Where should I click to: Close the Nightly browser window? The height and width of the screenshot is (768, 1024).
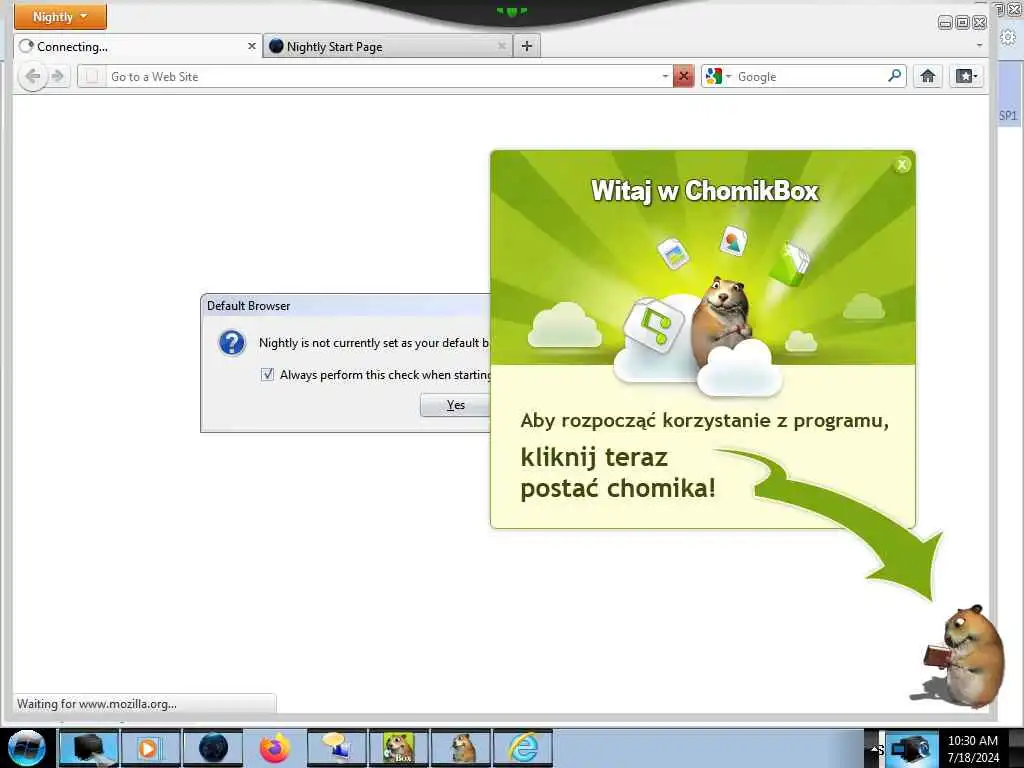click(x=979, y=23)
